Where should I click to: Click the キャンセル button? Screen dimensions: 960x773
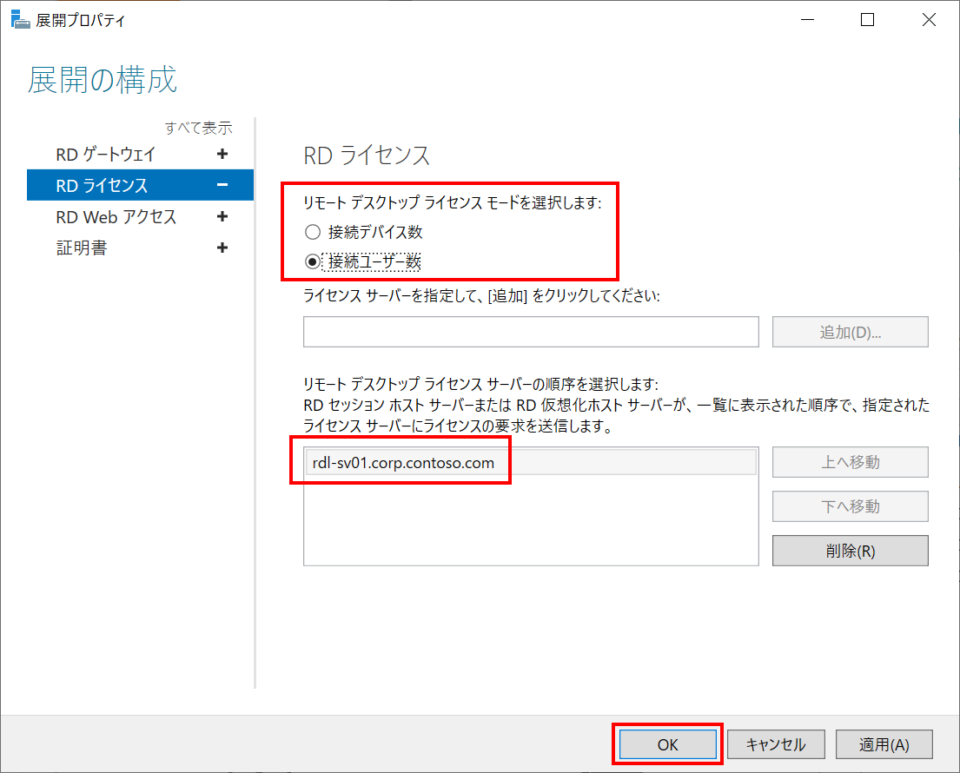(x=776, y=744)
